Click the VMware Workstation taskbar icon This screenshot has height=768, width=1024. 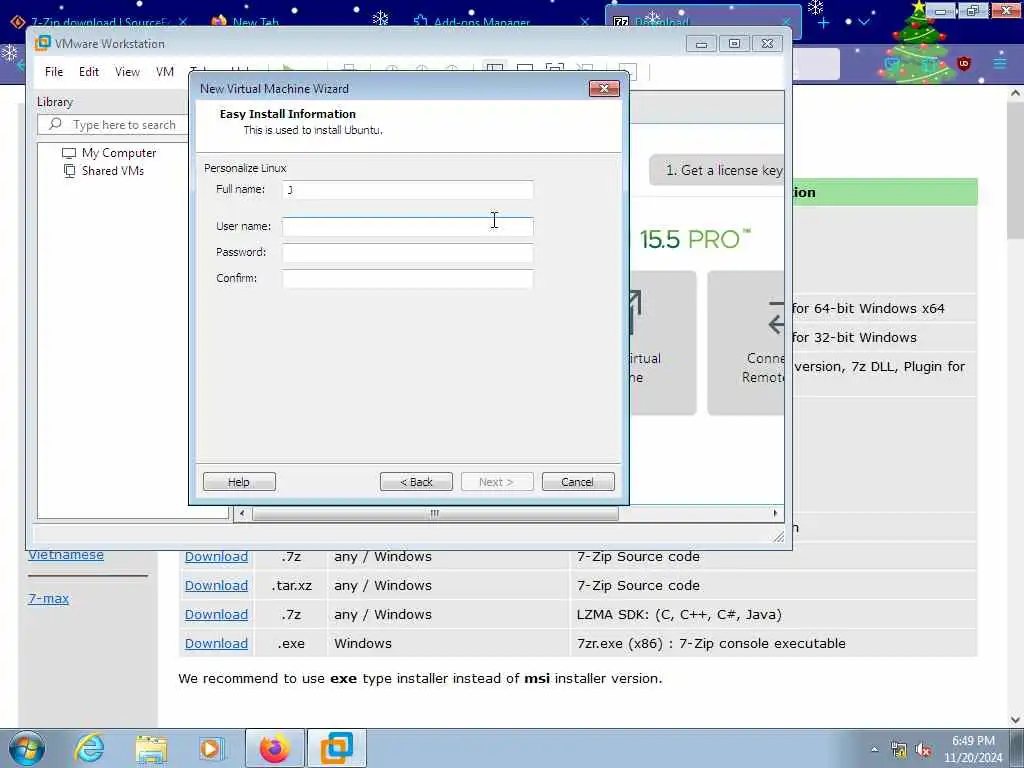(337, 748)
